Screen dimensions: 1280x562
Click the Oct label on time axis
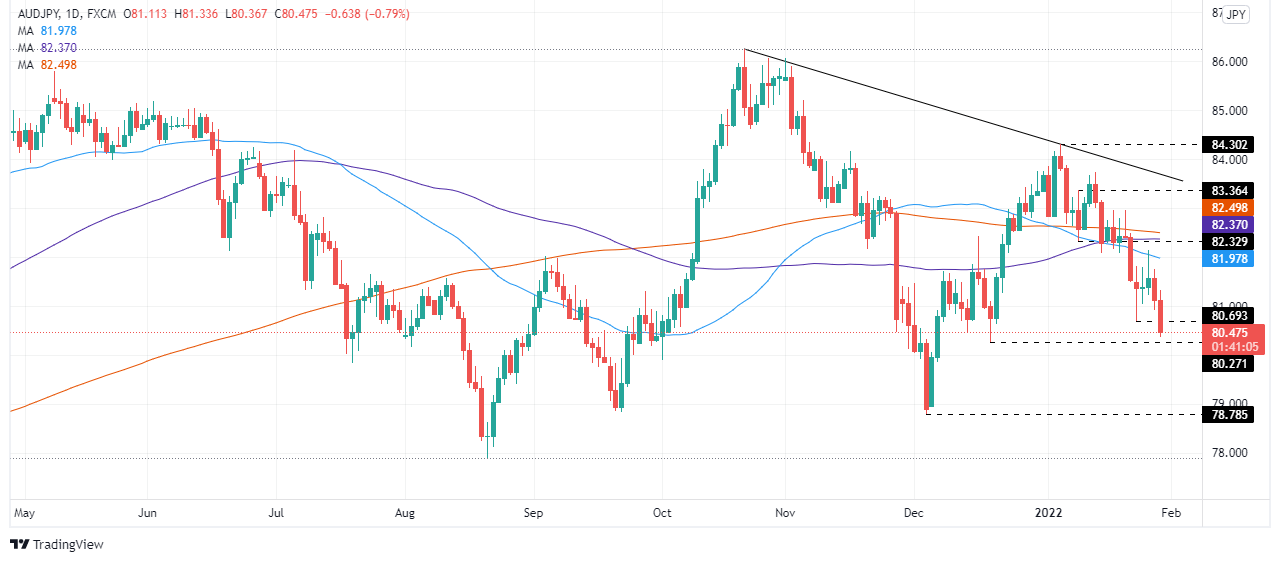(661, 513)
